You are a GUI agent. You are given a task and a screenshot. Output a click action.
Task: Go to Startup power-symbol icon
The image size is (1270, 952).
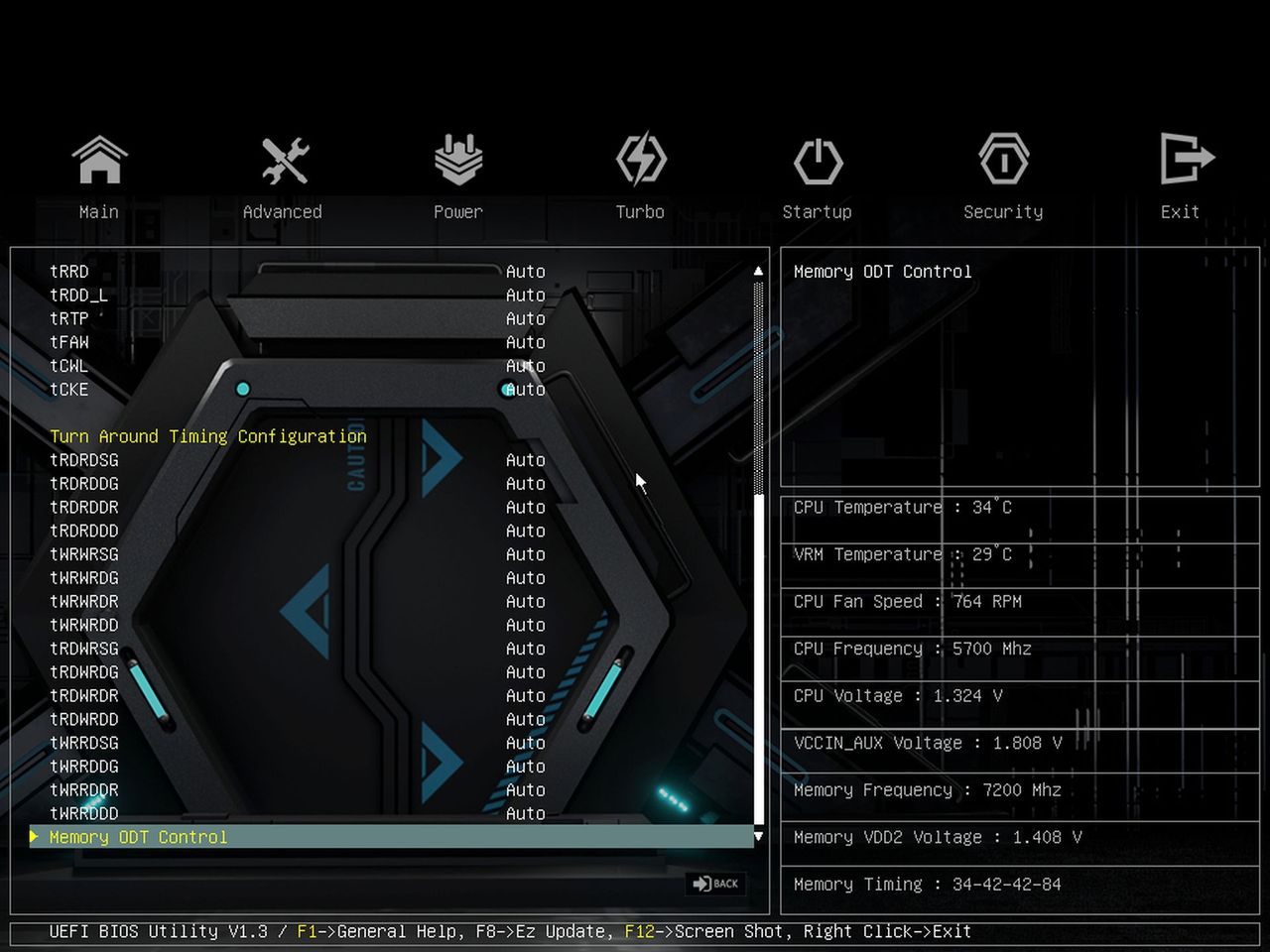[x=818, y=161]
